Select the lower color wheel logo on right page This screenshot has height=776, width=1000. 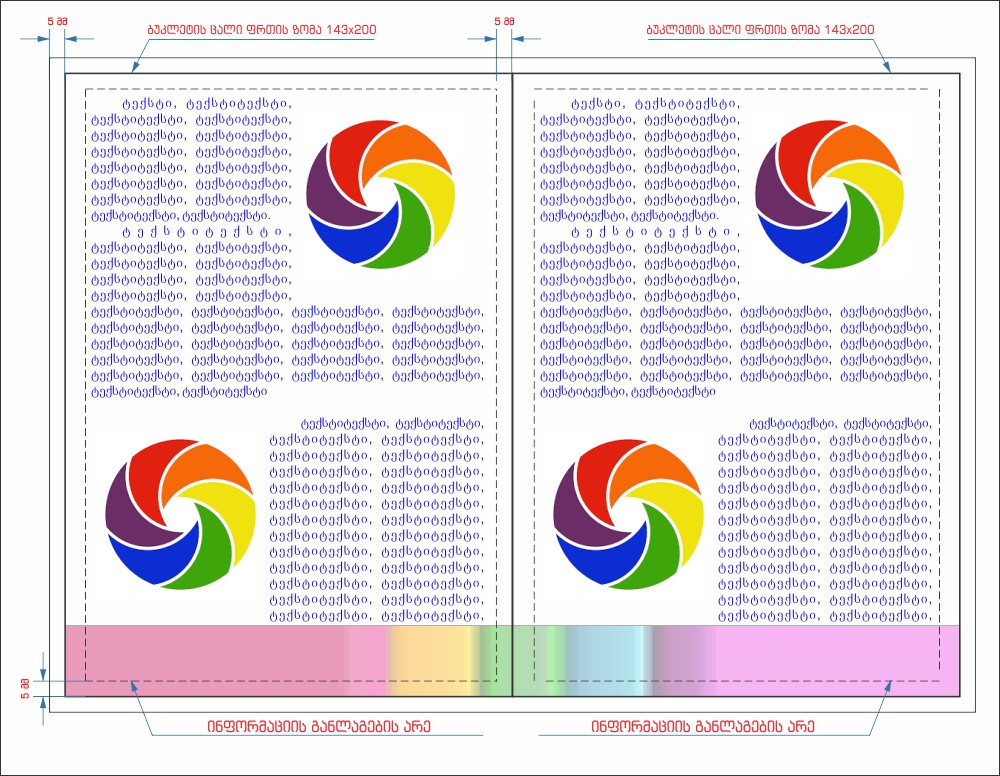[629, 513]
